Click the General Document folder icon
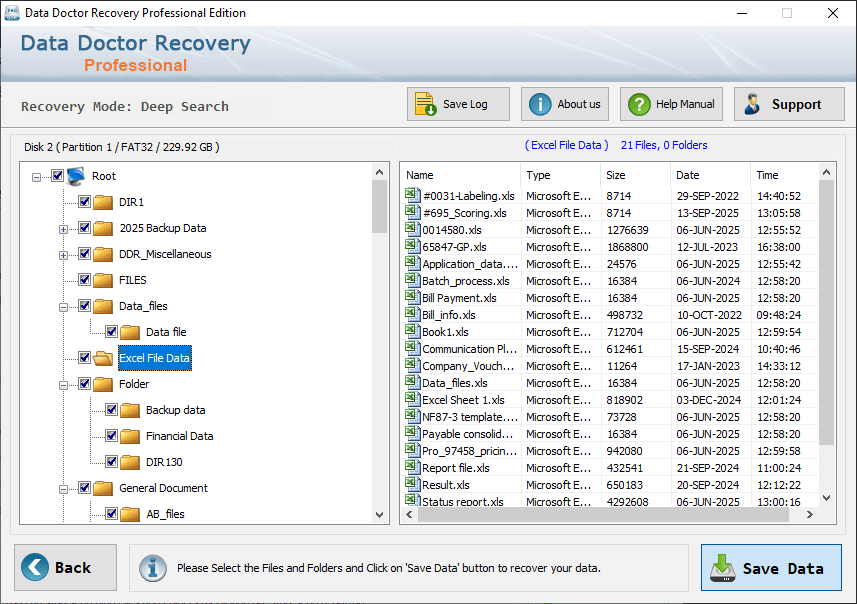The image size is (857, 604). click(x=103, y=488)
